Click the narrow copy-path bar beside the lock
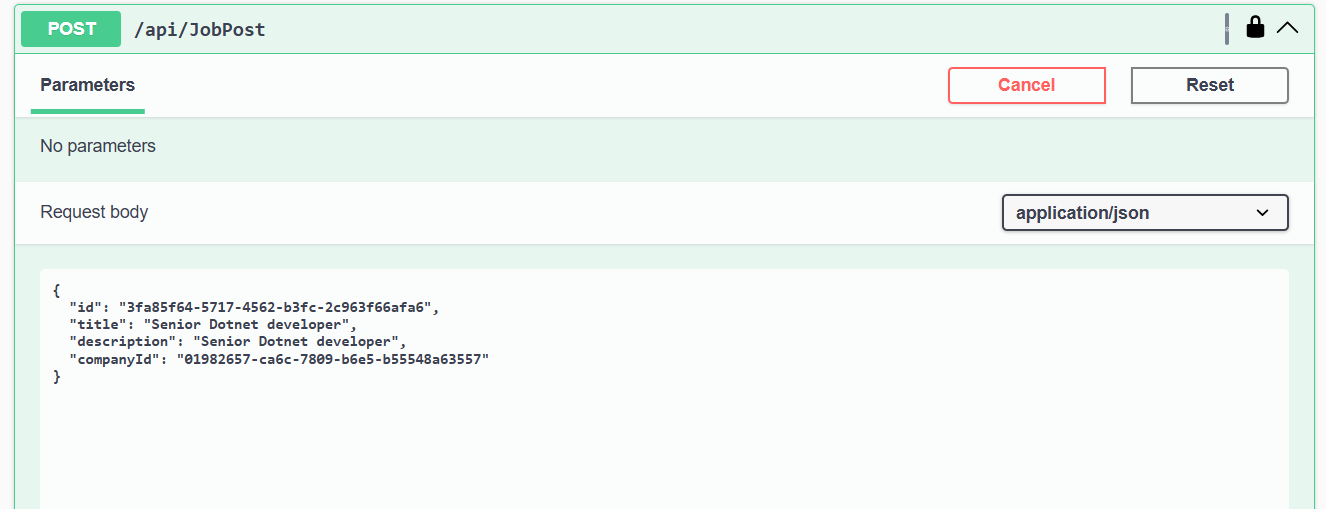The height and width of the screenshot is (509, 1326). (x=1227, y=29)
